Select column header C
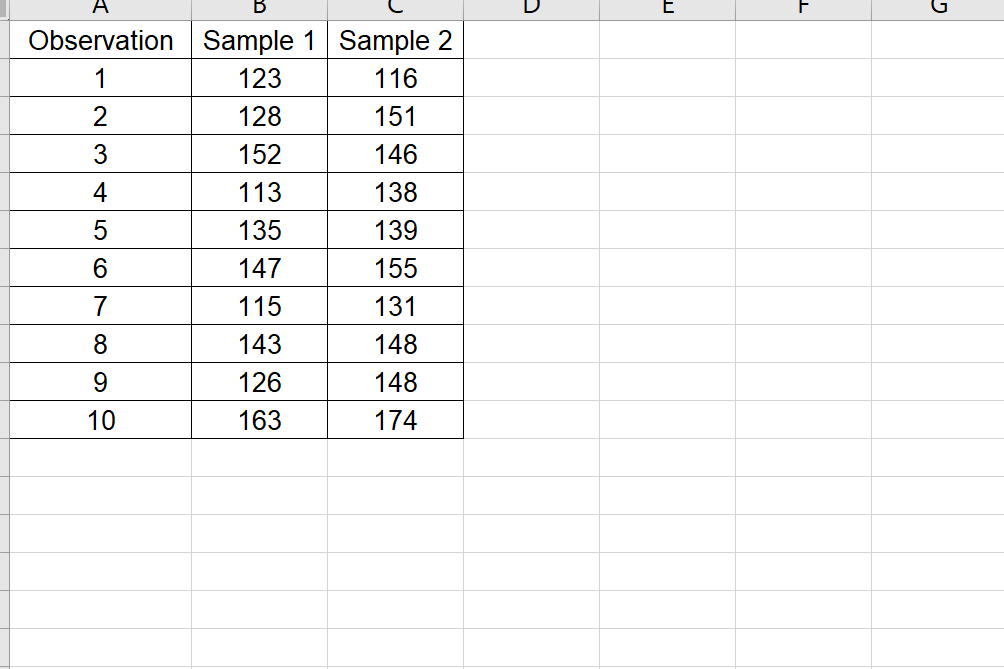 point(395,8)
